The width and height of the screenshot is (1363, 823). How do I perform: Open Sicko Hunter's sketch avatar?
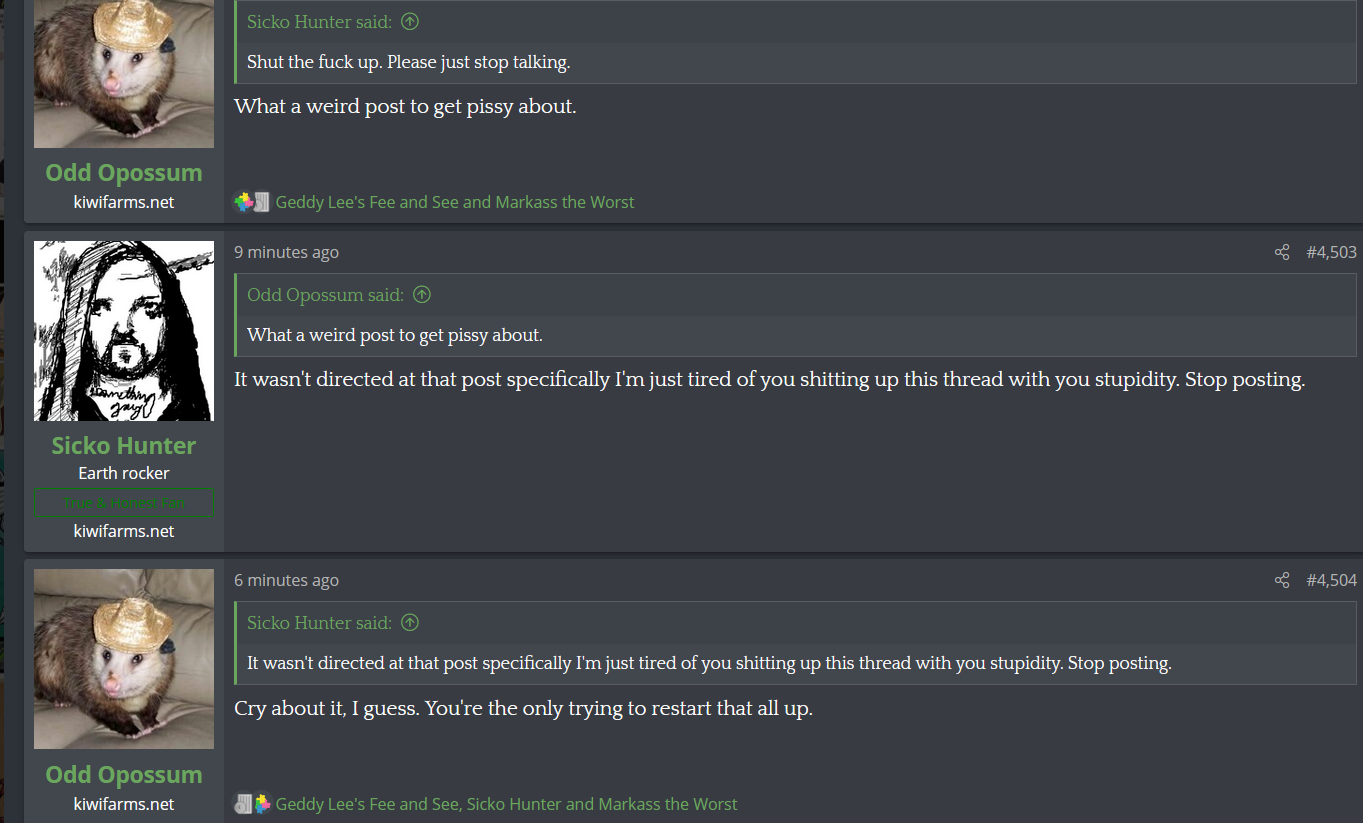pyautogui.click(x=124, y=331)
